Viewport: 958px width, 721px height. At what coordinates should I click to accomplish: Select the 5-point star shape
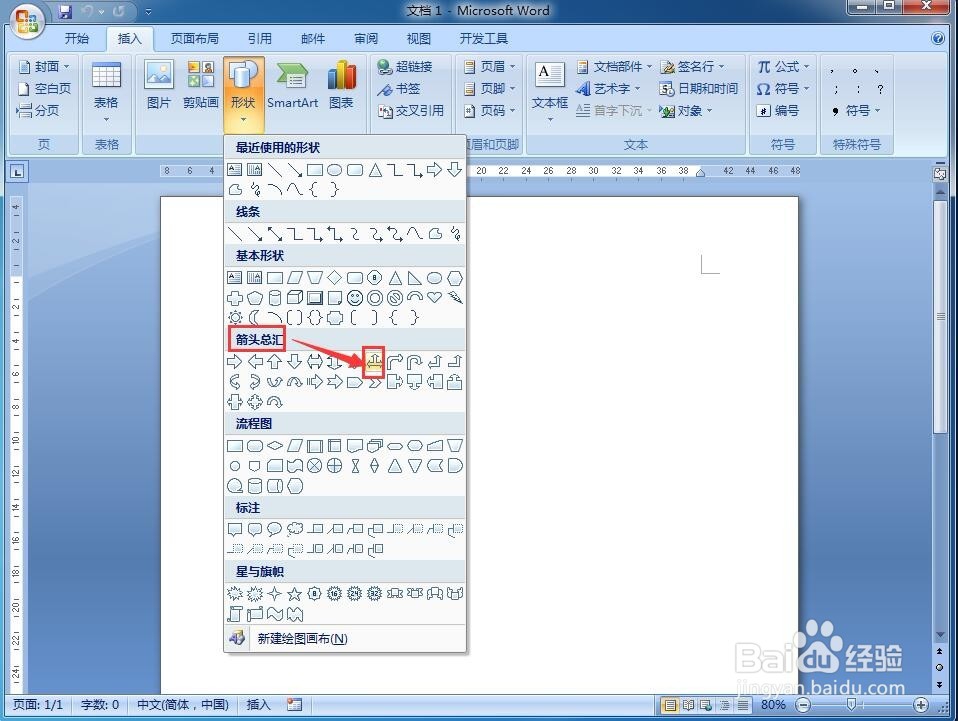[x=294, y=593]
